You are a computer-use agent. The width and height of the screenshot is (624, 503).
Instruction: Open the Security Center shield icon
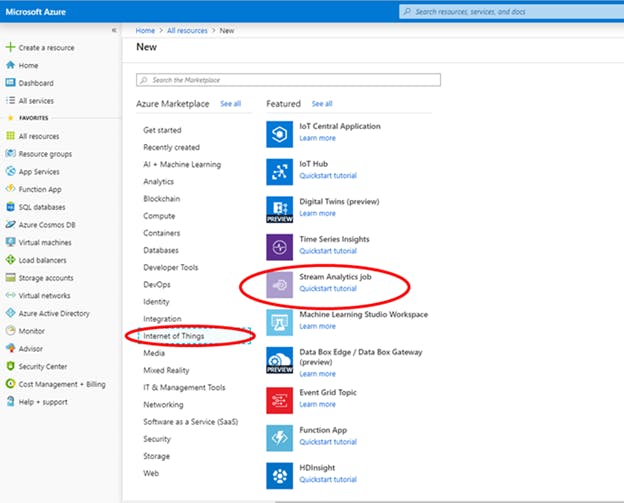10,366
